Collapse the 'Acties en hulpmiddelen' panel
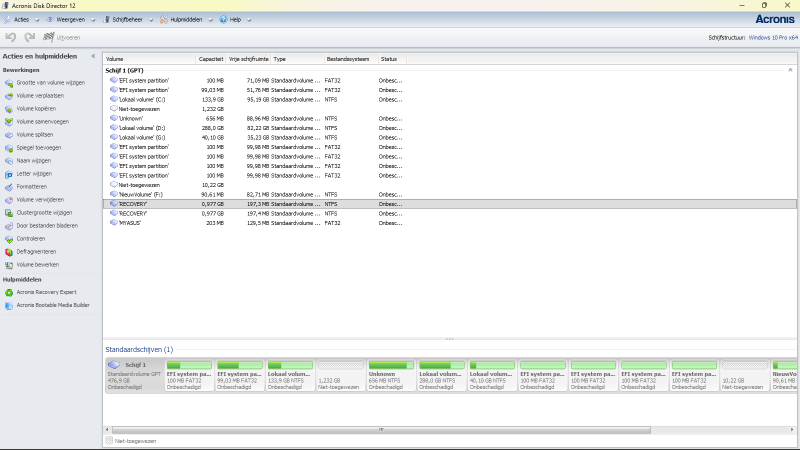Viewport: 800px width, 450px height. (x=93, y=56)
